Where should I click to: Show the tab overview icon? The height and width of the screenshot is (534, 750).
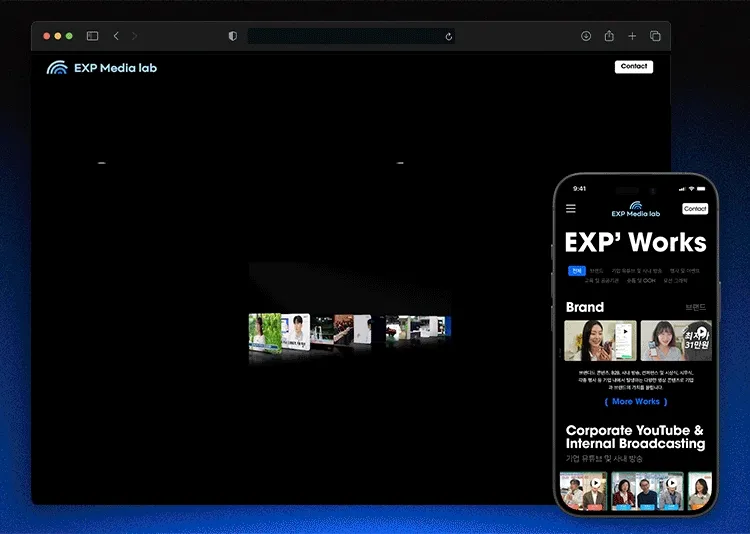(655, 36)
